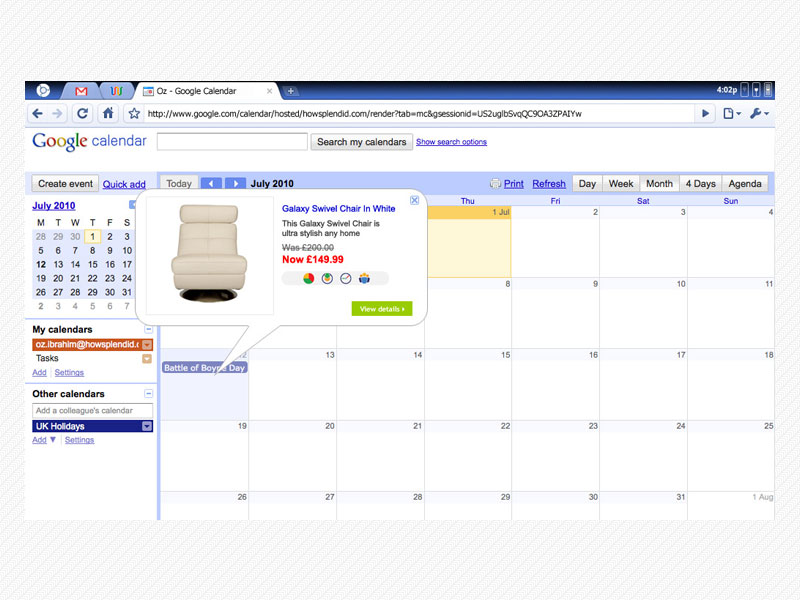This screenshot has height=600, width=800.
Task: Go forward to the next page
Action: coord(58,113)
